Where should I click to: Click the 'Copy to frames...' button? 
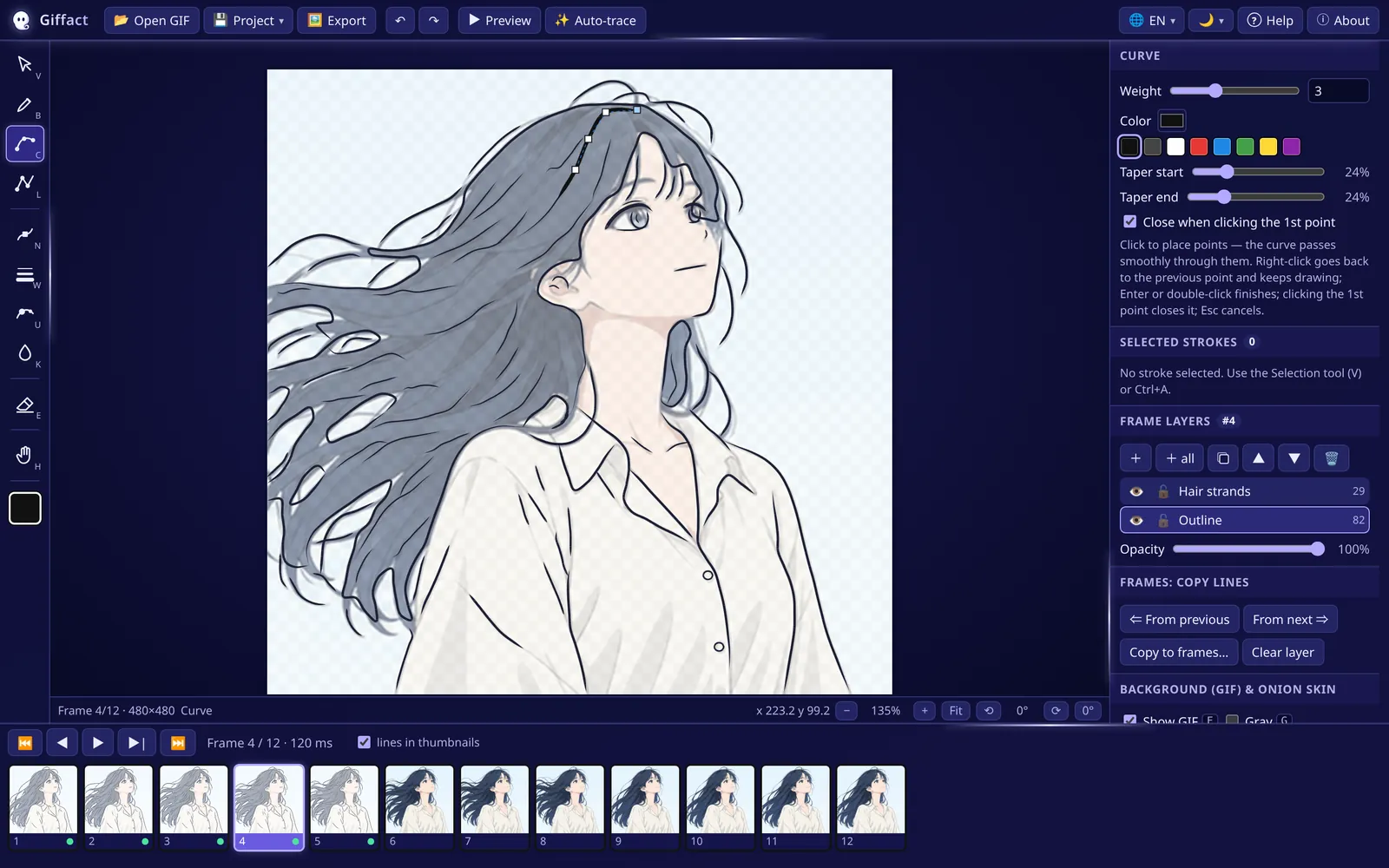click(x=1179, y=653)
